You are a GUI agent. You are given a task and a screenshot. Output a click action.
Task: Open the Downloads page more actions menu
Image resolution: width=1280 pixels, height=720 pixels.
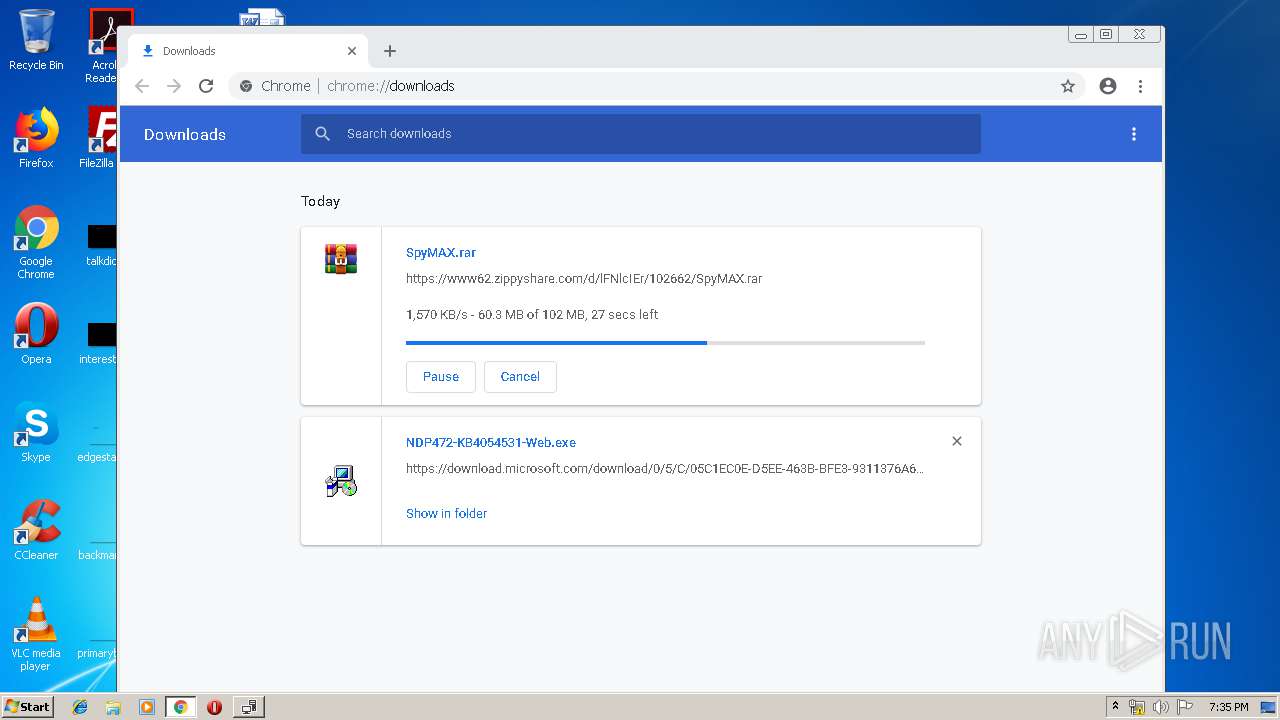[x=1134, y=134]
